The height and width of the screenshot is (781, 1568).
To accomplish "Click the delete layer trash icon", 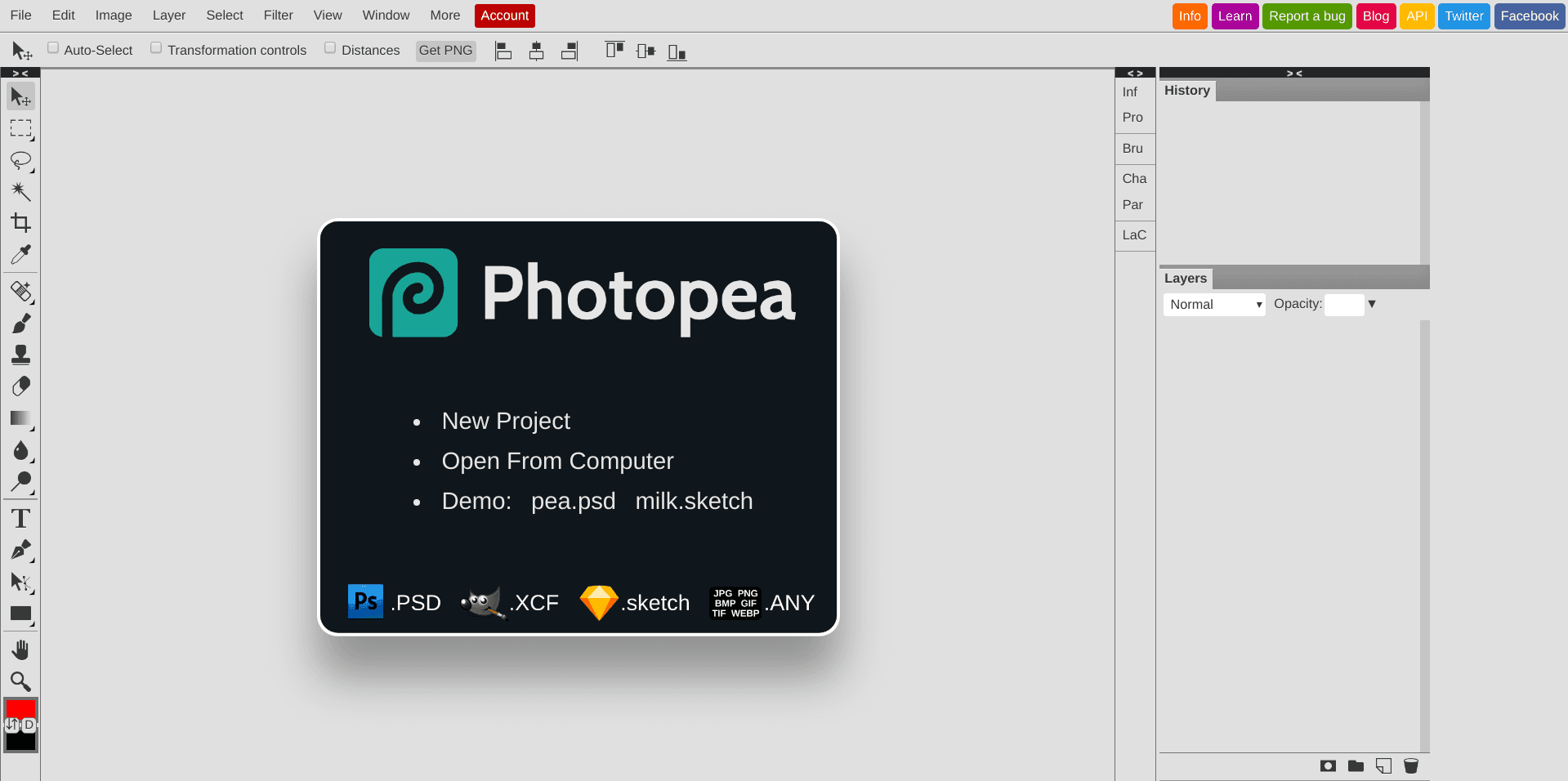I will [x=1411, y=765].
